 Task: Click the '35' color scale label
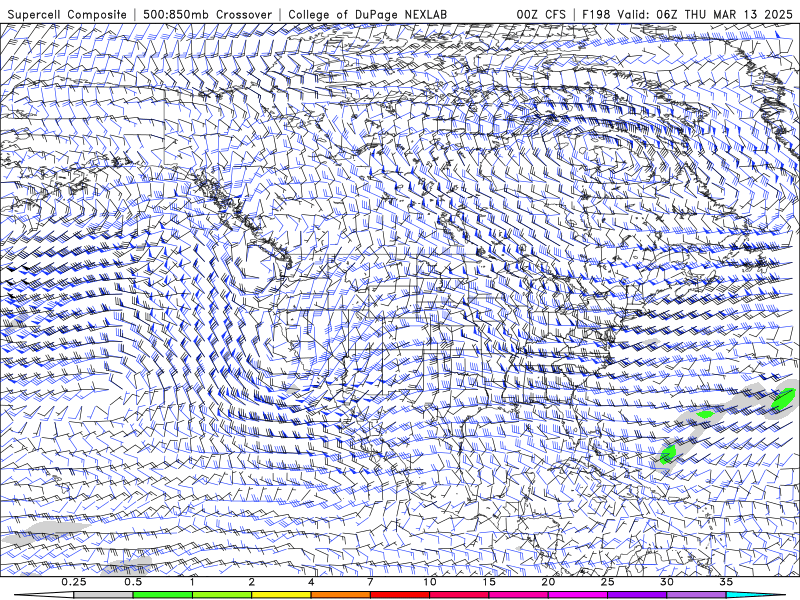coord(726,582)
